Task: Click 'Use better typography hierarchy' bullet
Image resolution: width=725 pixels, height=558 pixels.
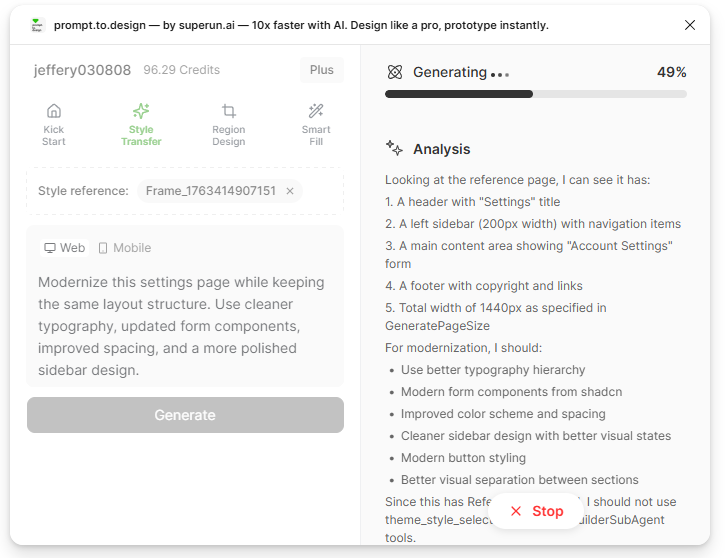Action: click(x=493, y=370)
